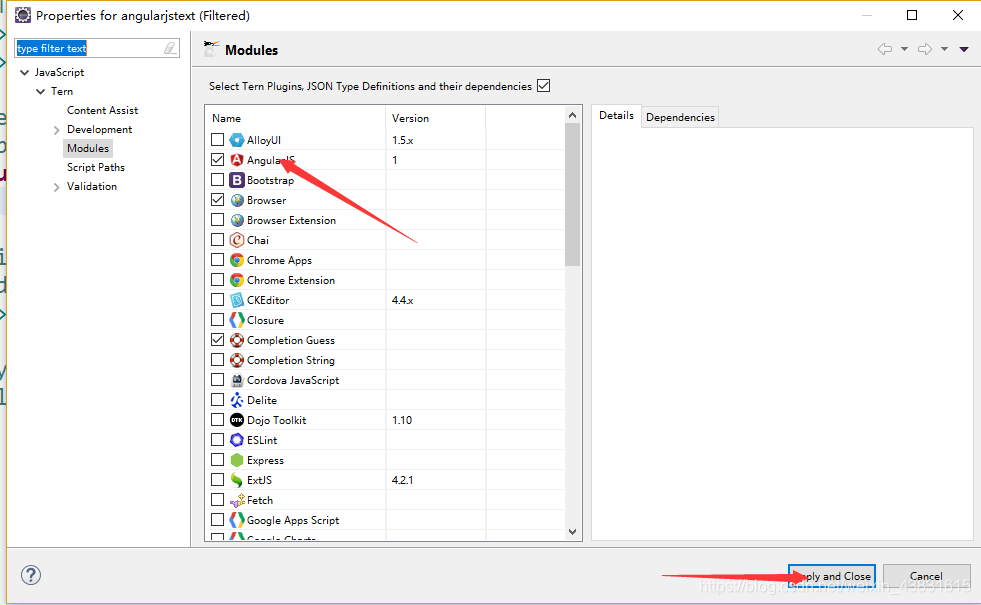Click the Chrome Apps icon

[236, 260]
